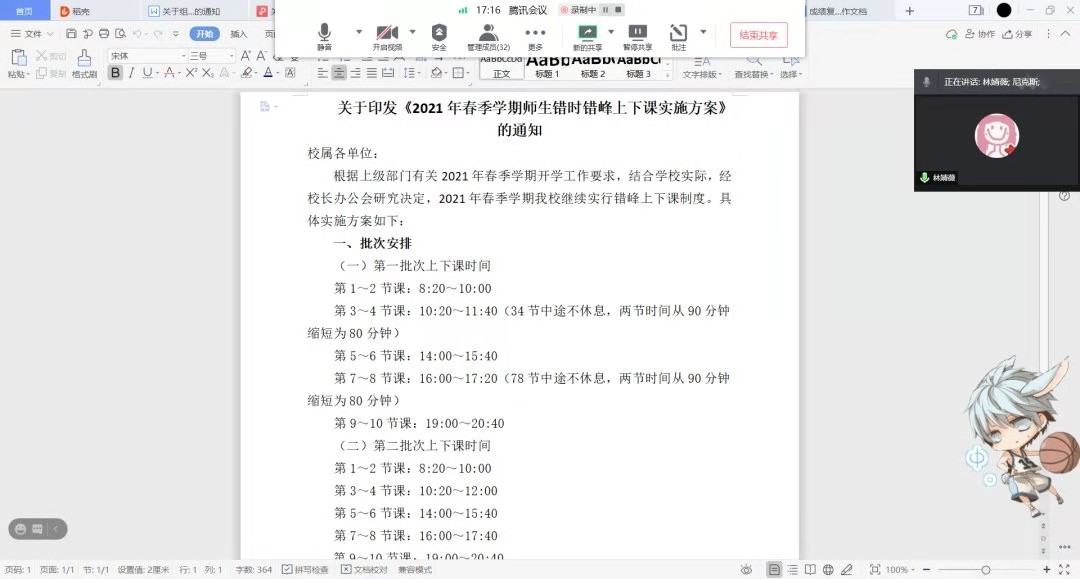Open the meeting security shield icon
Screen dimensions: 1080x579
pyautogui.click(x=439, y=36)
